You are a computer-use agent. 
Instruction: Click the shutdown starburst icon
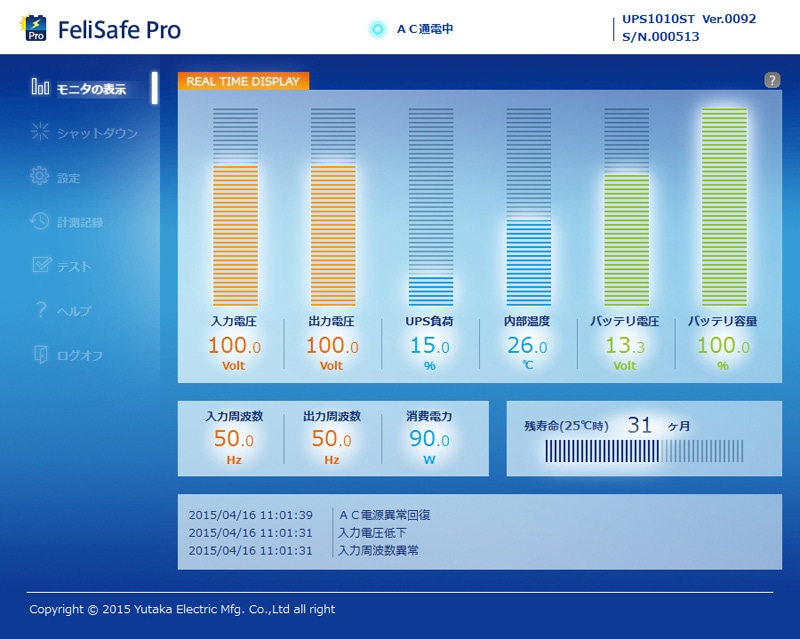pyautogui.click(x=40, y=131)
